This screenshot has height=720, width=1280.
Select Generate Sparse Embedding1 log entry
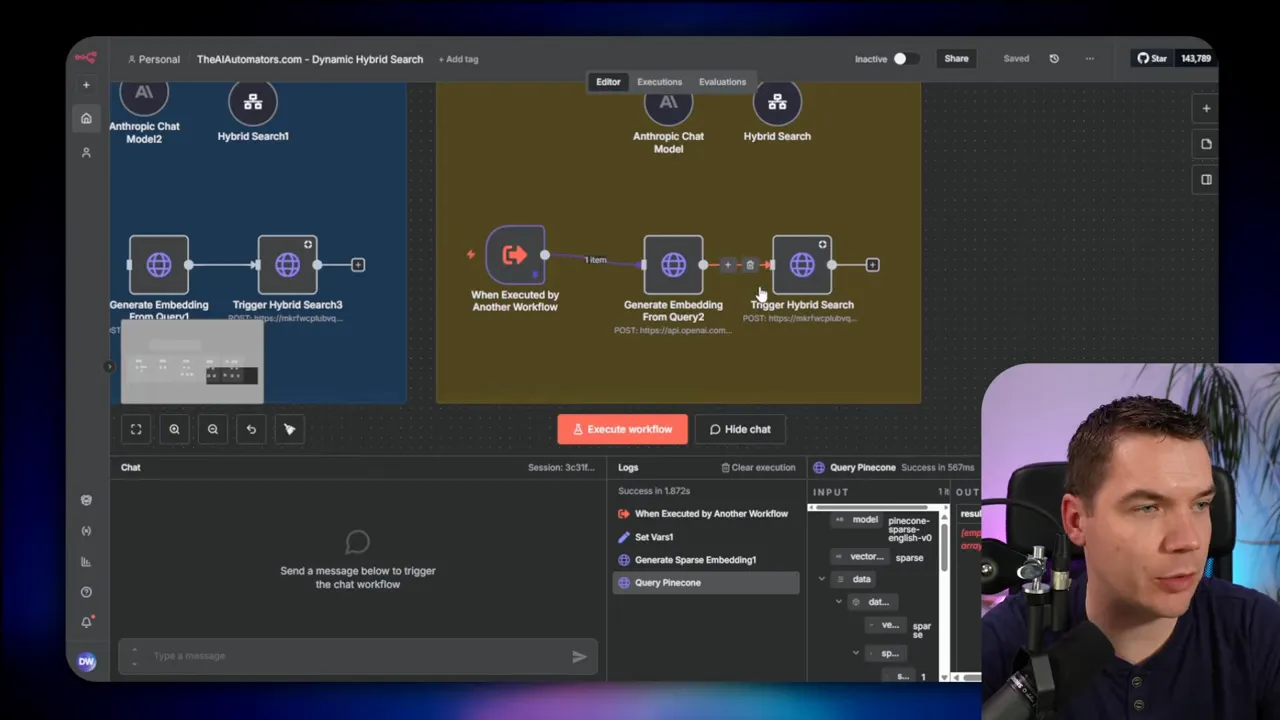pyautogui.click(x=695, y=560)
